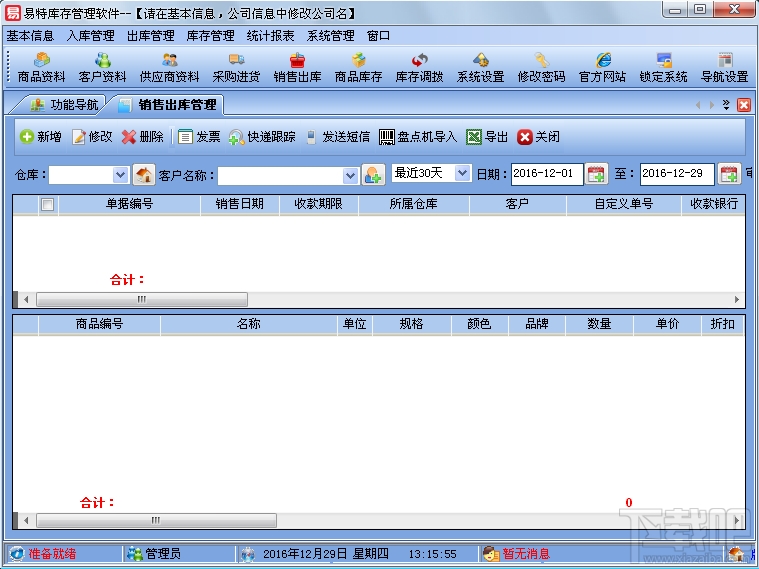Open the 最近30天 date range dropdown

[x=463, y=173]
